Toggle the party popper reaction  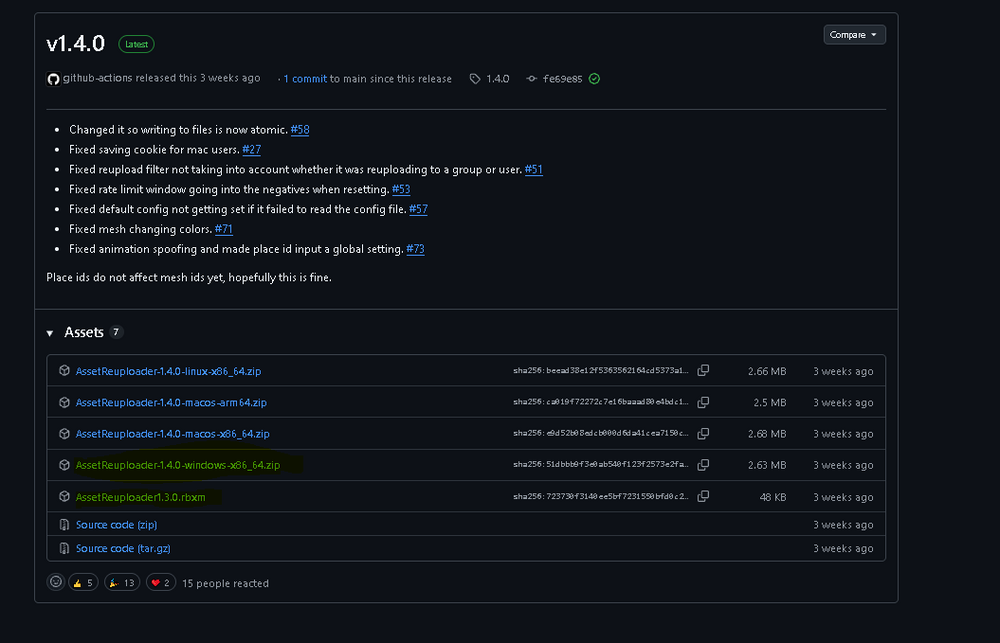click(x=122, y=582)
